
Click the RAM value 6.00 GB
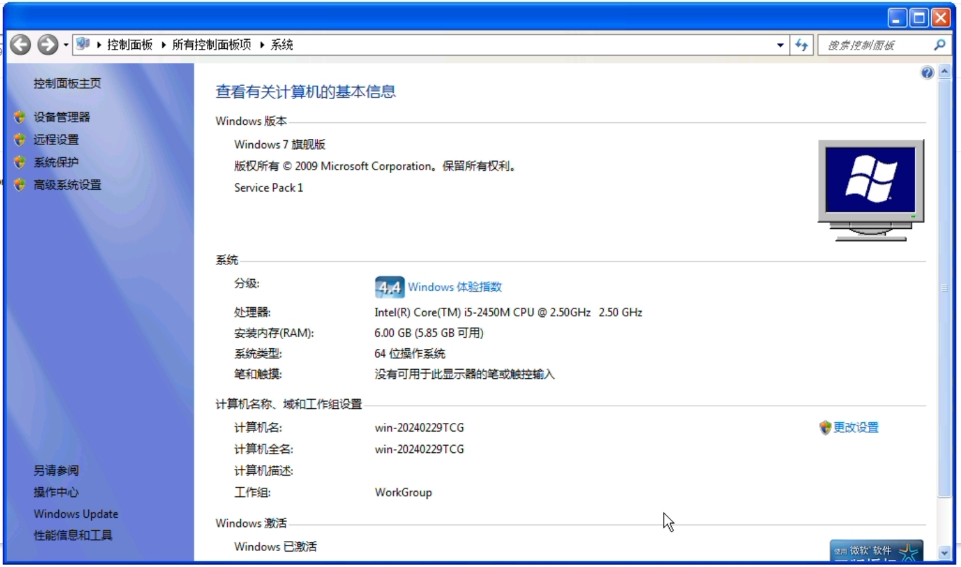[428, 333]
